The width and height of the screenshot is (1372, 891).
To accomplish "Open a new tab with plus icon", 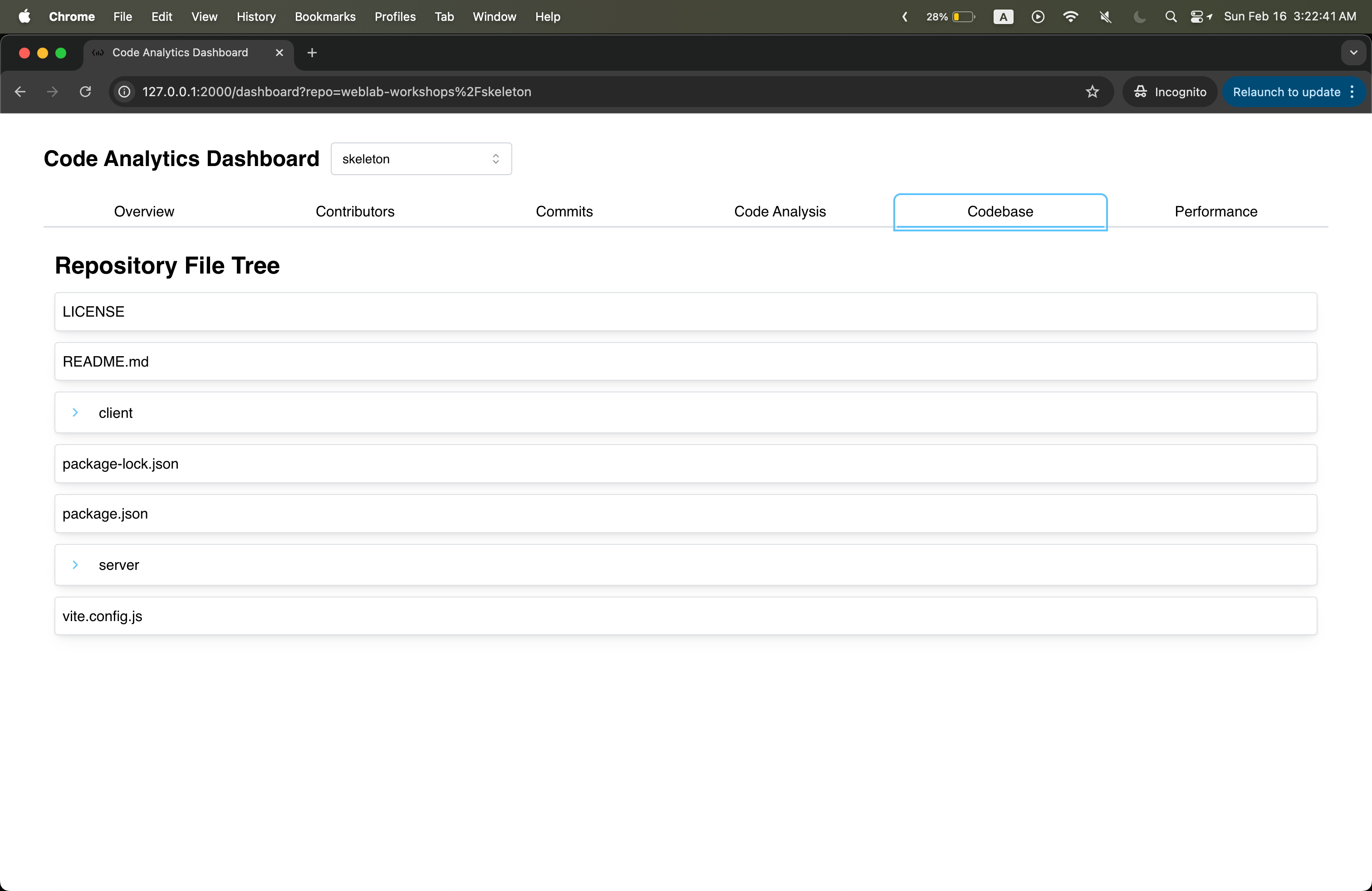I will (312, 53).
